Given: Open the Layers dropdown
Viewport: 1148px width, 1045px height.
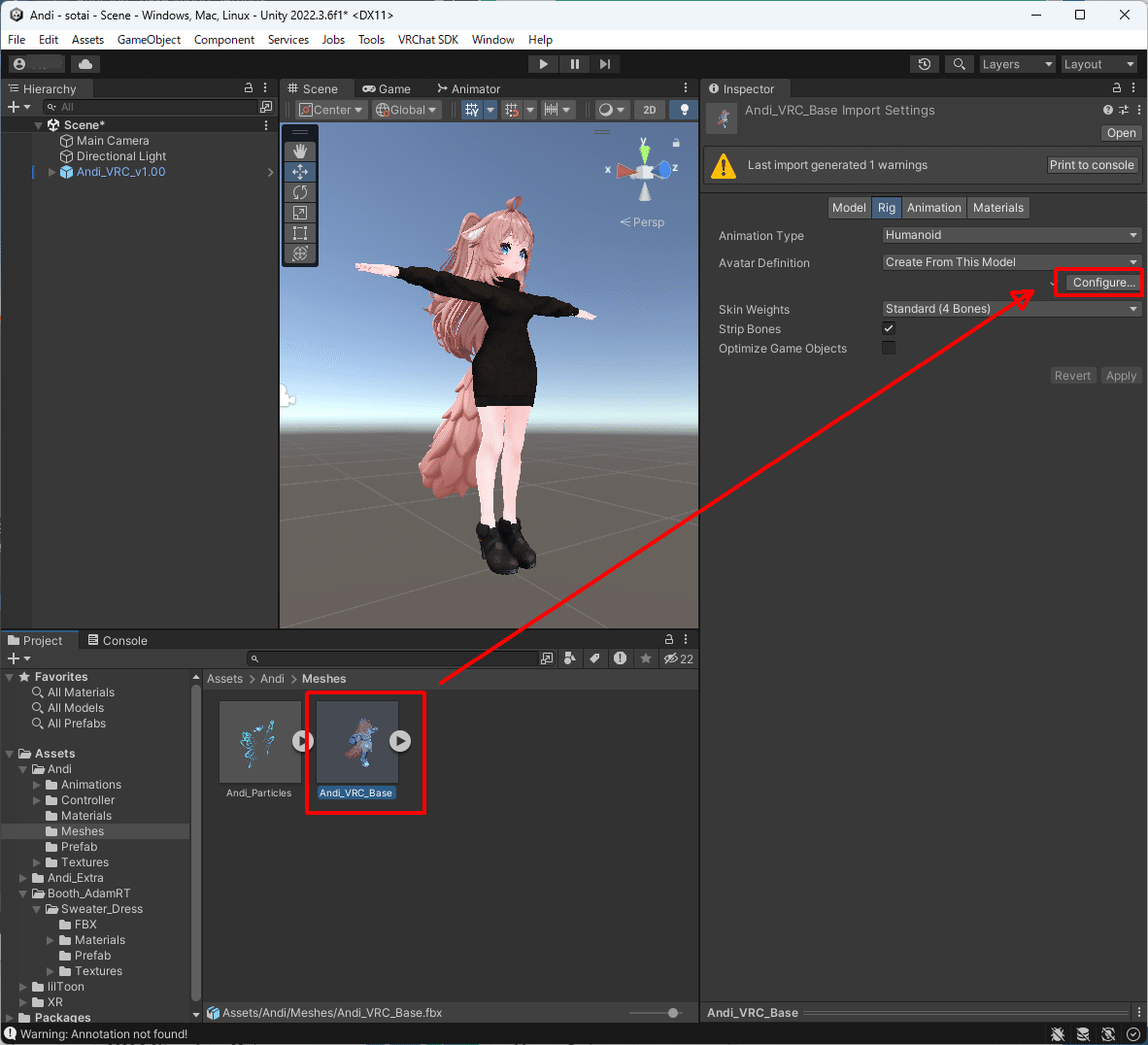Looking at the screenshot, I should (x=1017, y=64).
